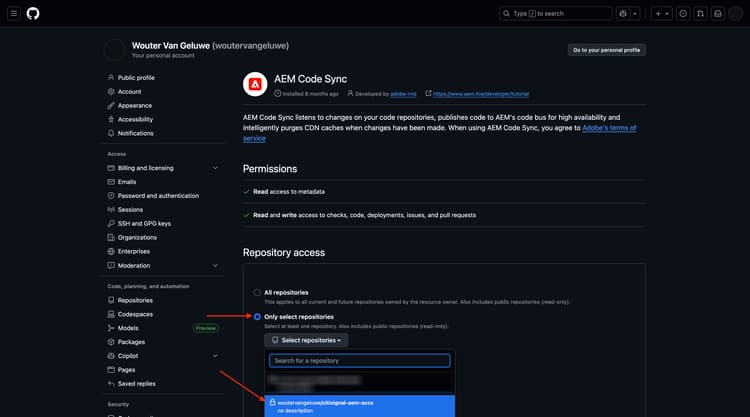Open the create new plus menu
This screenshot has height=417, width=750.
(662, 13)
